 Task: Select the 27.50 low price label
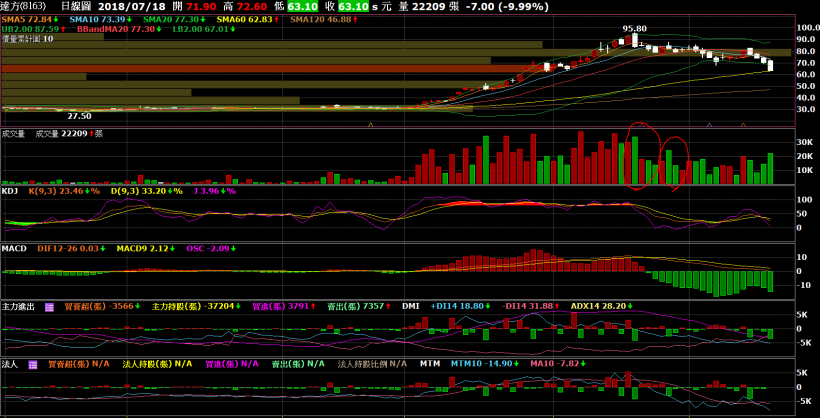[79, 116]
